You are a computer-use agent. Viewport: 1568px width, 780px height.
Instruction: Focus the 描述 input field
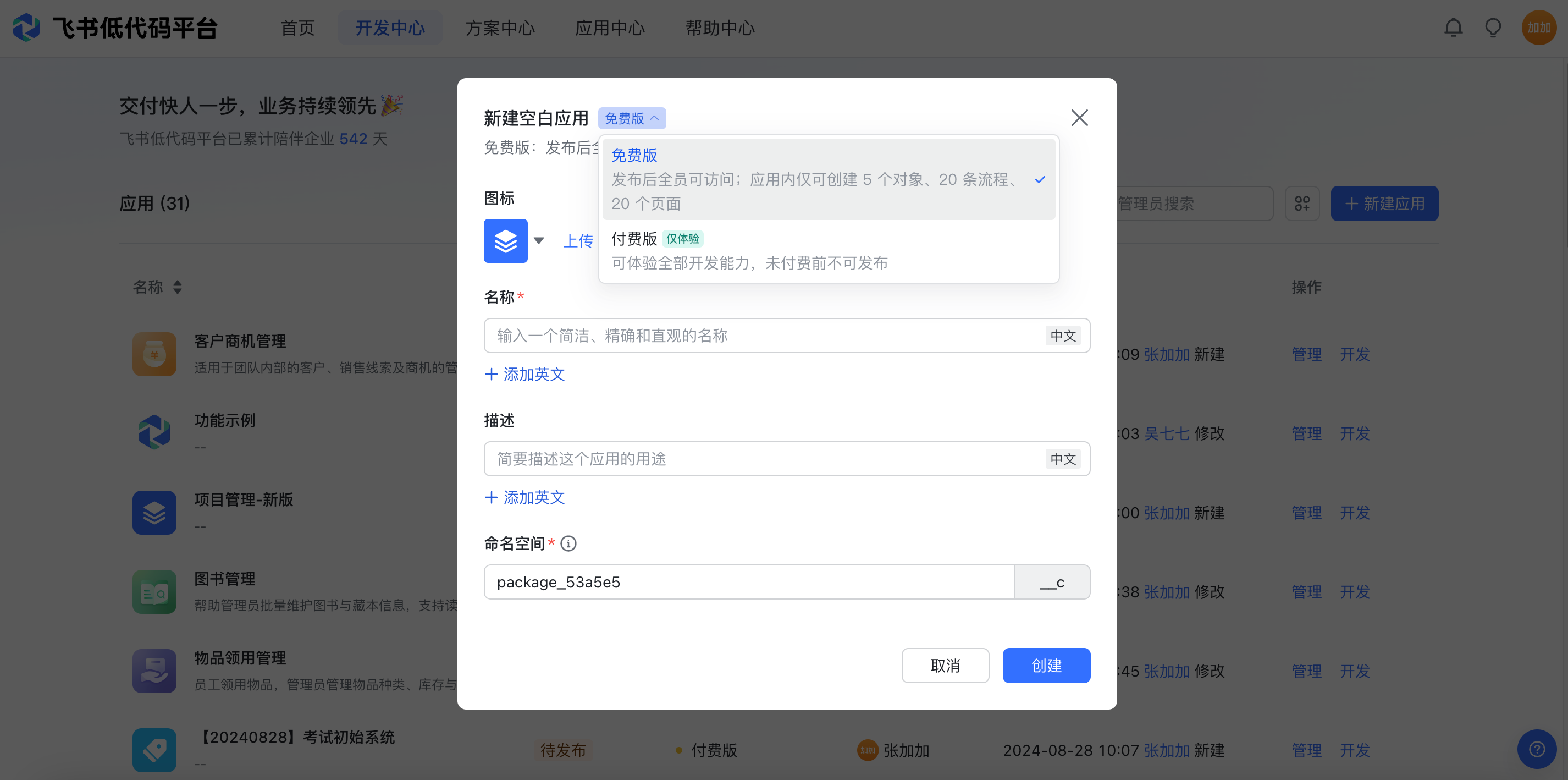[x=787, y=459]
